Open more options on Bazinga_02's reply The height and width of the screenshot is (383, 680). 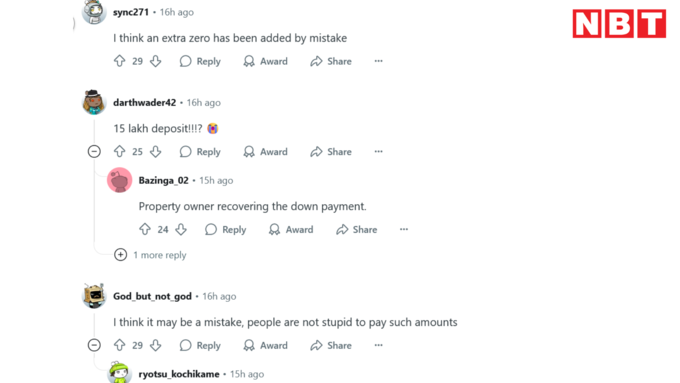(x=404, y=229)
